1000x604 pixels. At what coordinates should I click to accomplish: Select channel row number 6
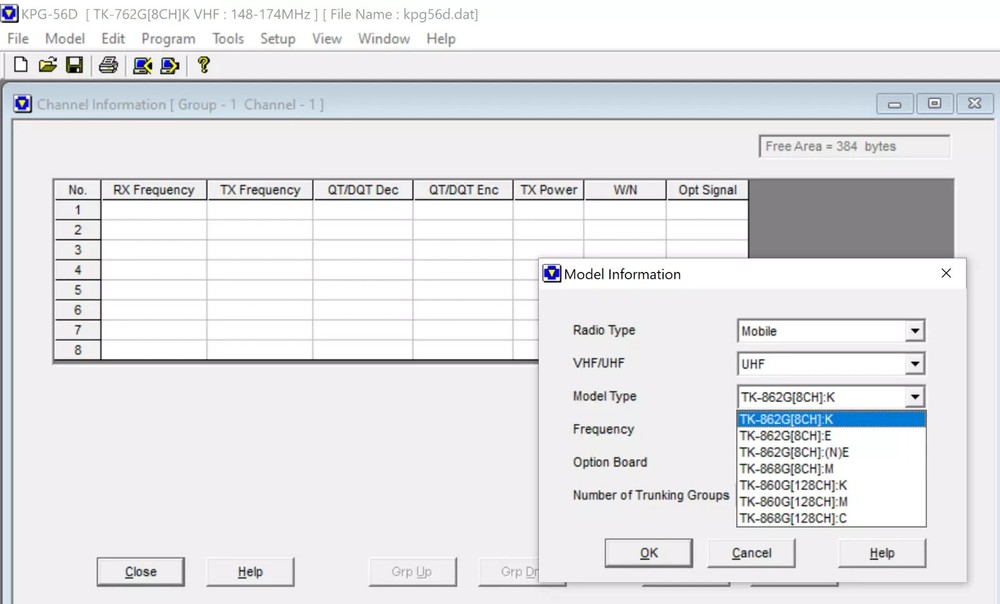[x=78, y=310]
